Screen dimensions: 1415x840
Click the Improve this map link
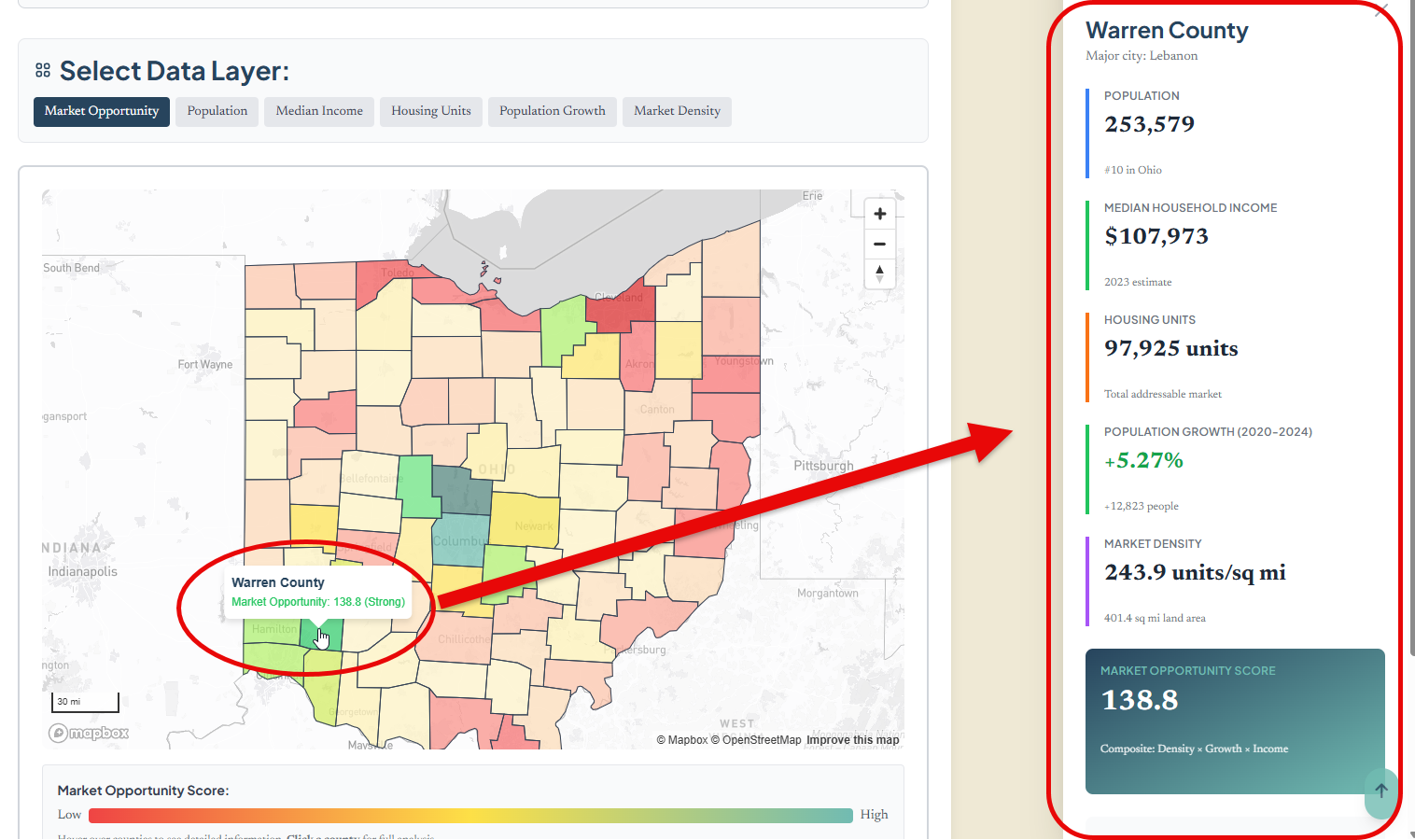pos(853,740)
